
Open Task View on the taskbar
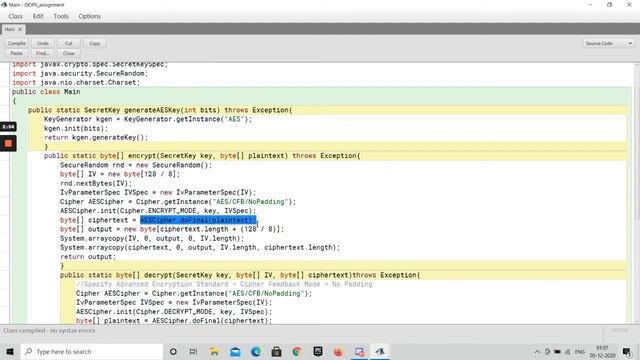click(x=193, y=351)
